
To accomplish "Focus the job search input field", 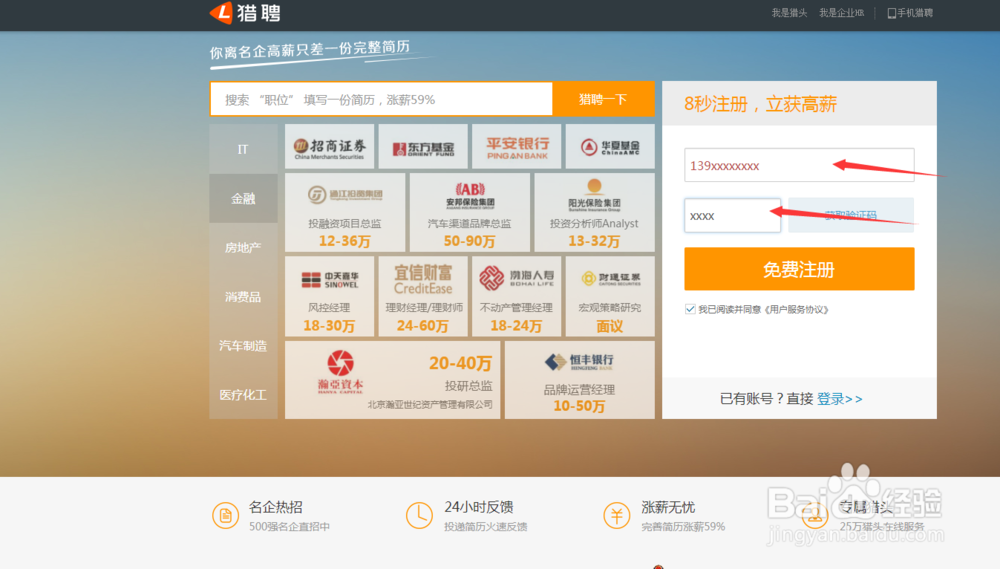I will pyautogui.click(x=381, y=99).
